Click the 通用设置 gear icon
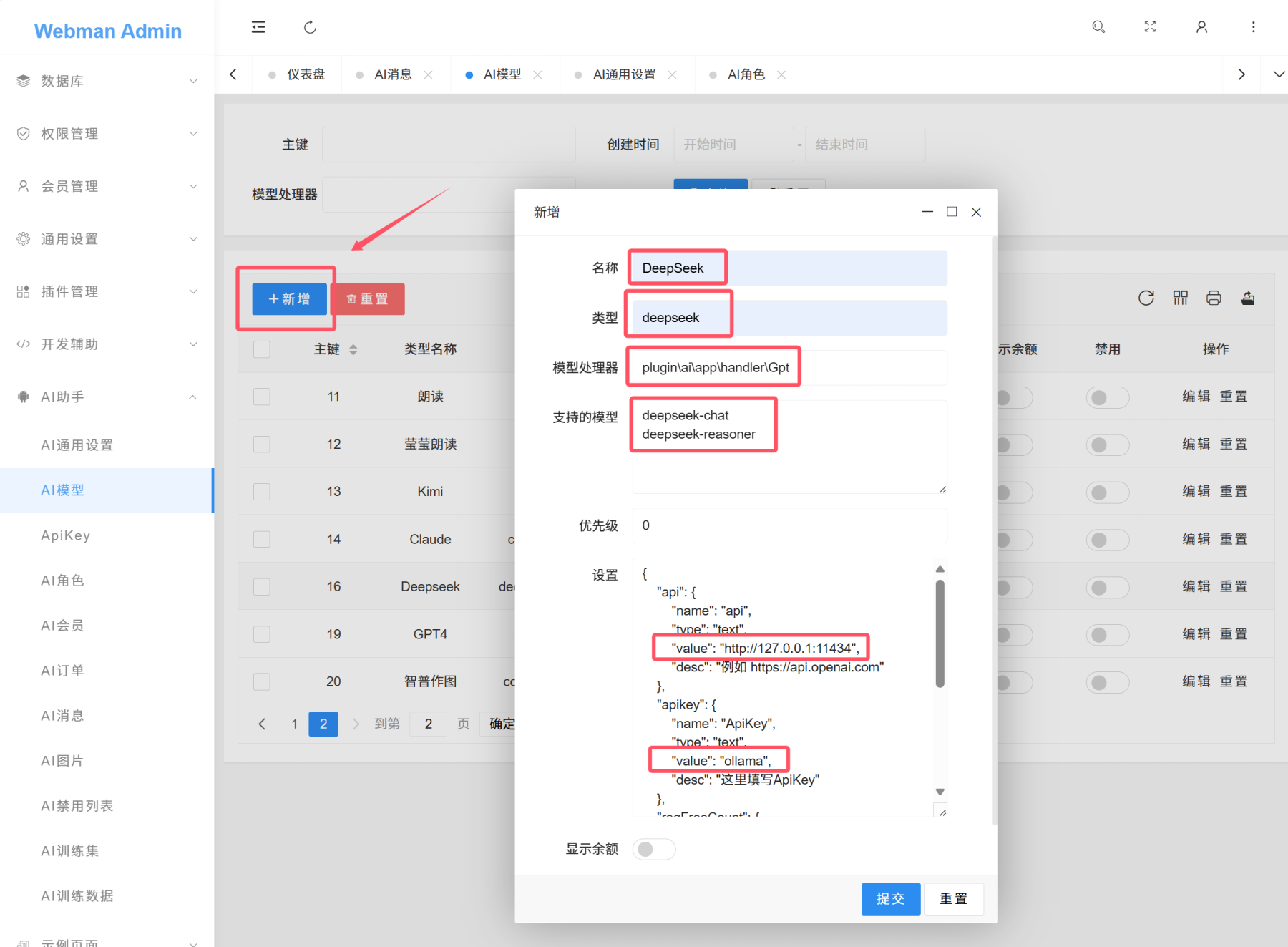1288x947 pixels. pyautogui.click(x=24, y=239)
